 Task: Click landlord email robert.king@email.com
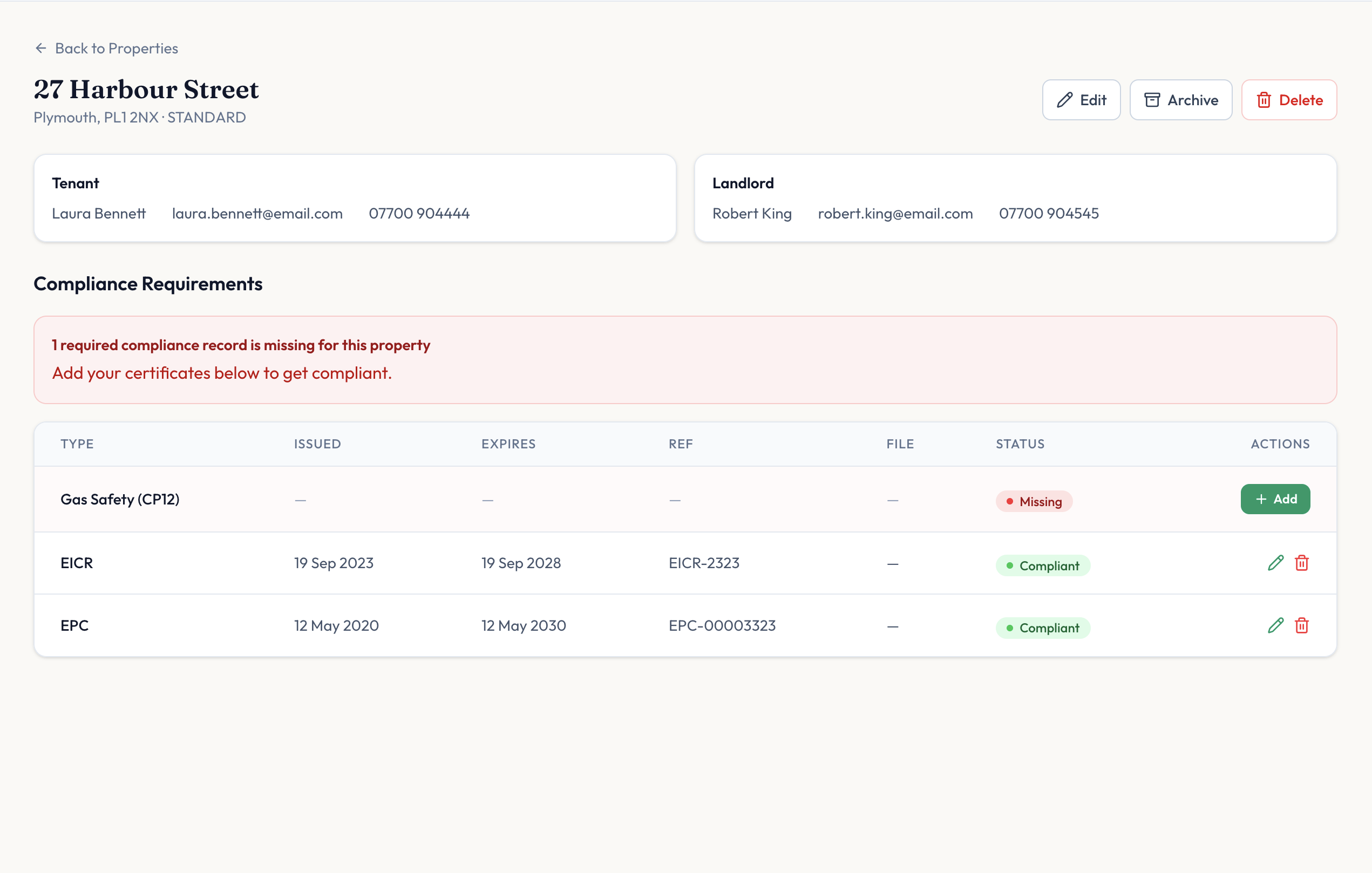894,214
